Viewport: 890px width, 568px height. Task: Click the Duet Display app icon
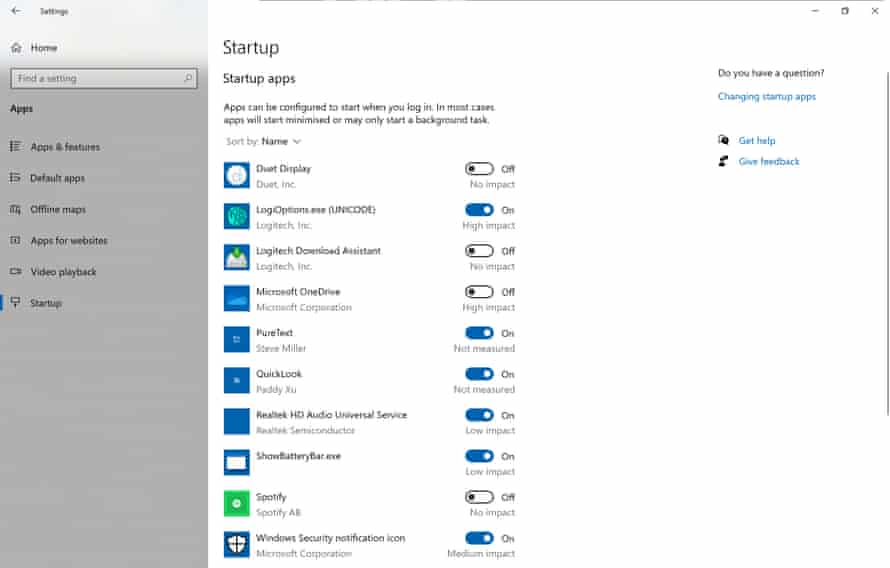pos(236,175)
